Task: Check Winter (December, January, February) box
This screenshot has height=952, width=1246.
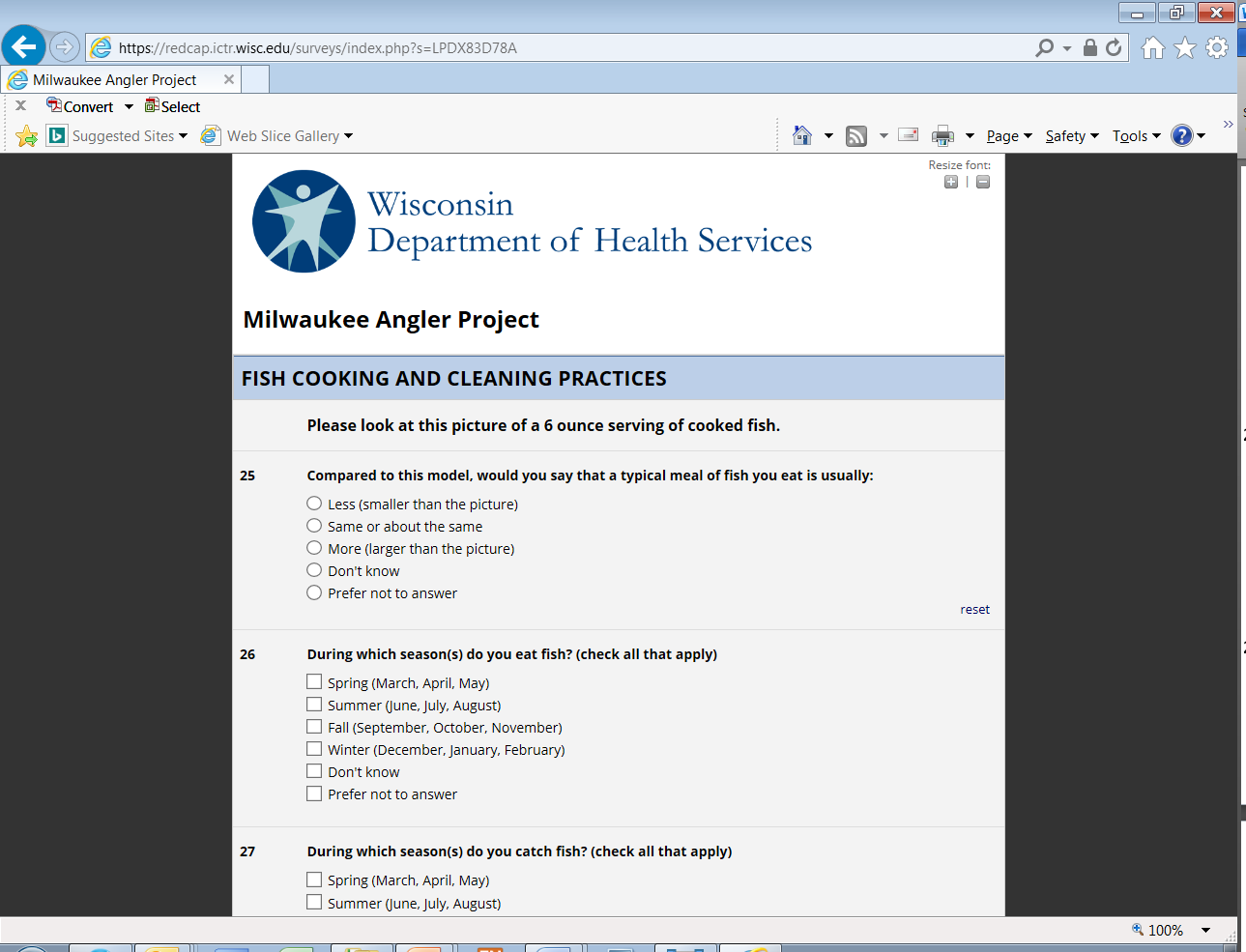Action: pyautogui.click(x=314, y=749)
